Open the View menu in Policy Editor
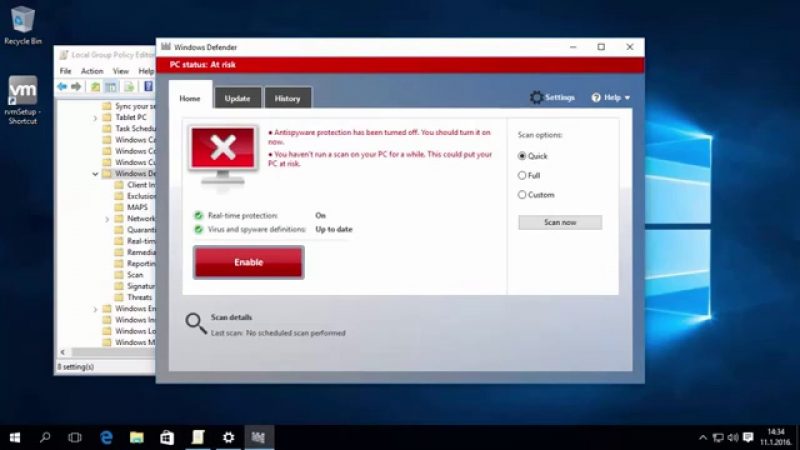This screenshot has height=450, width=800. (x=120, y=71)
